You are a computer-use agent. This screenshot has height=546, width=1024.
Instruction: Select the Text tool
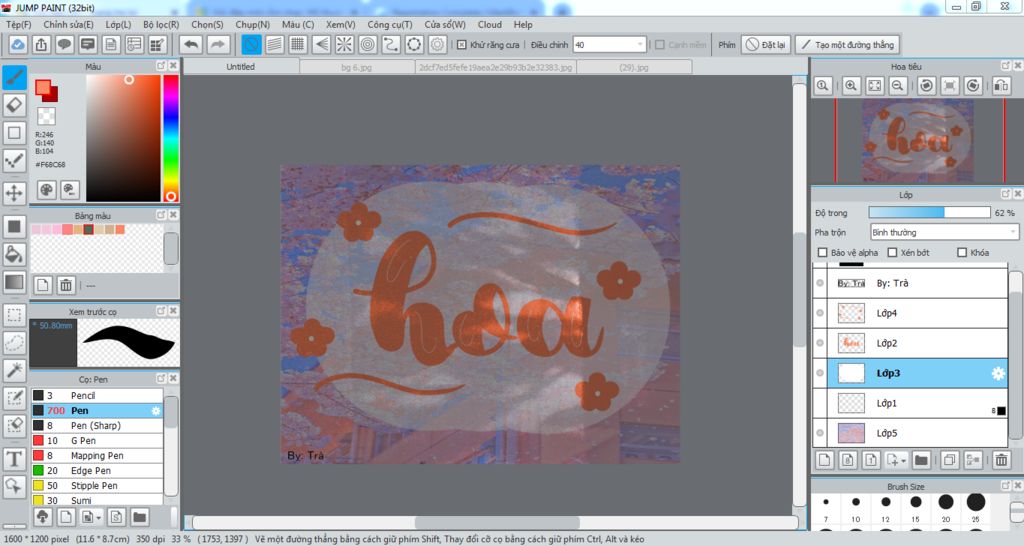14,458
